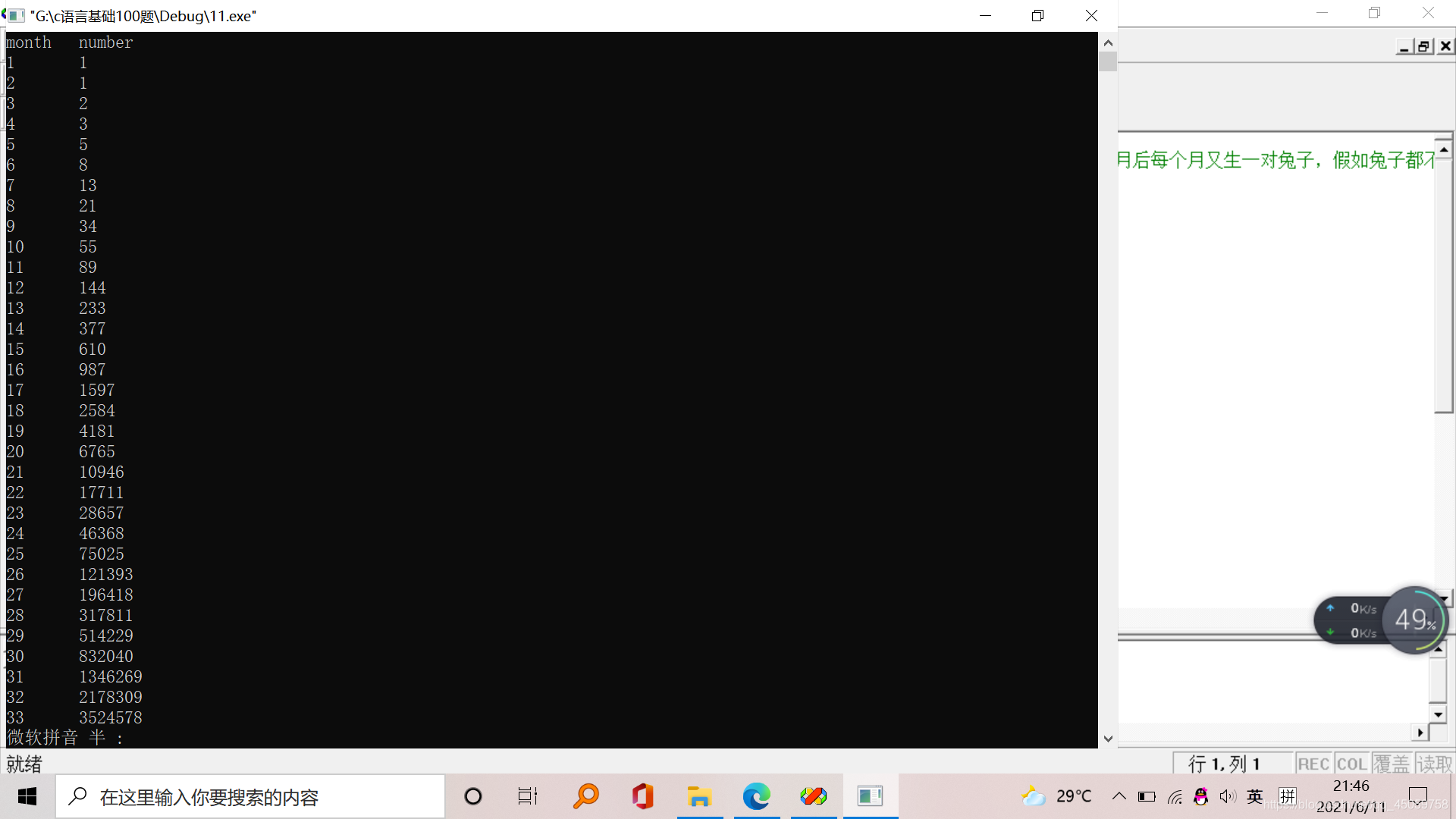
Task: Open weather widget showing 29°C
Action: point(1057,796)
